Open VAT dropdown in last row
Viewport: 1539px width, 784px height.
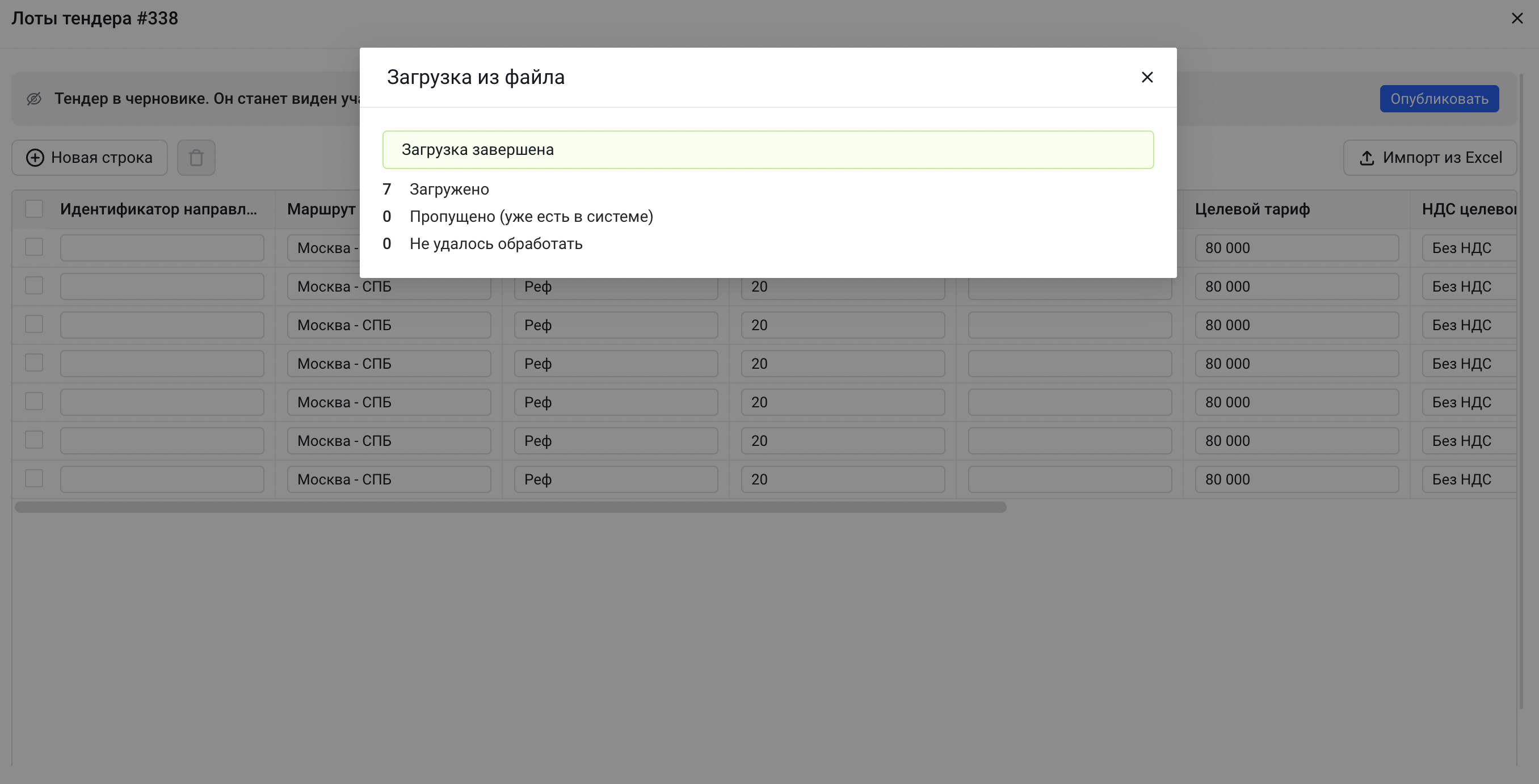1469,479
